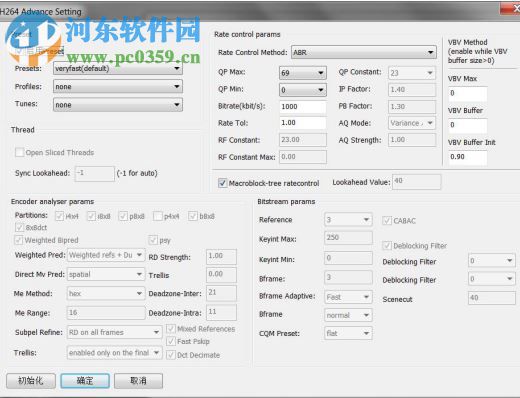Click the VBV Max input field
The height and width of the screenshot is (398, 520).
click(x=468, y=93)
